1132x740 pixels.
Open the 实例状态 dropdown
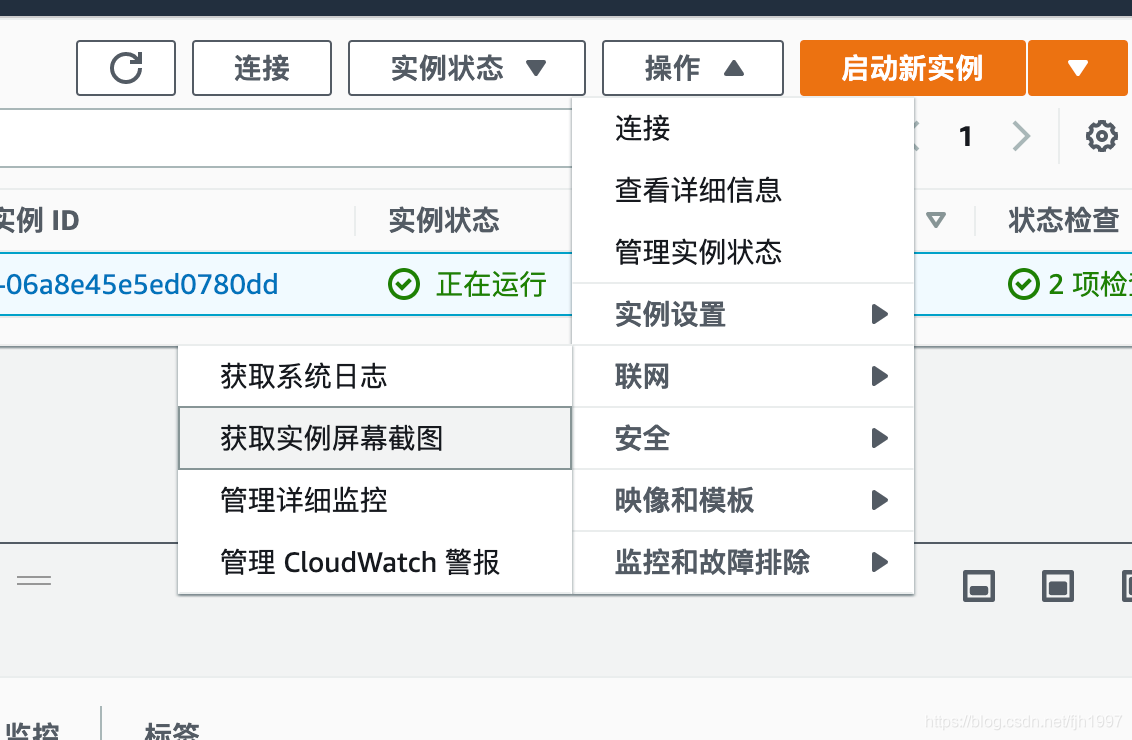pyautogui.click(x=466, y=68)
